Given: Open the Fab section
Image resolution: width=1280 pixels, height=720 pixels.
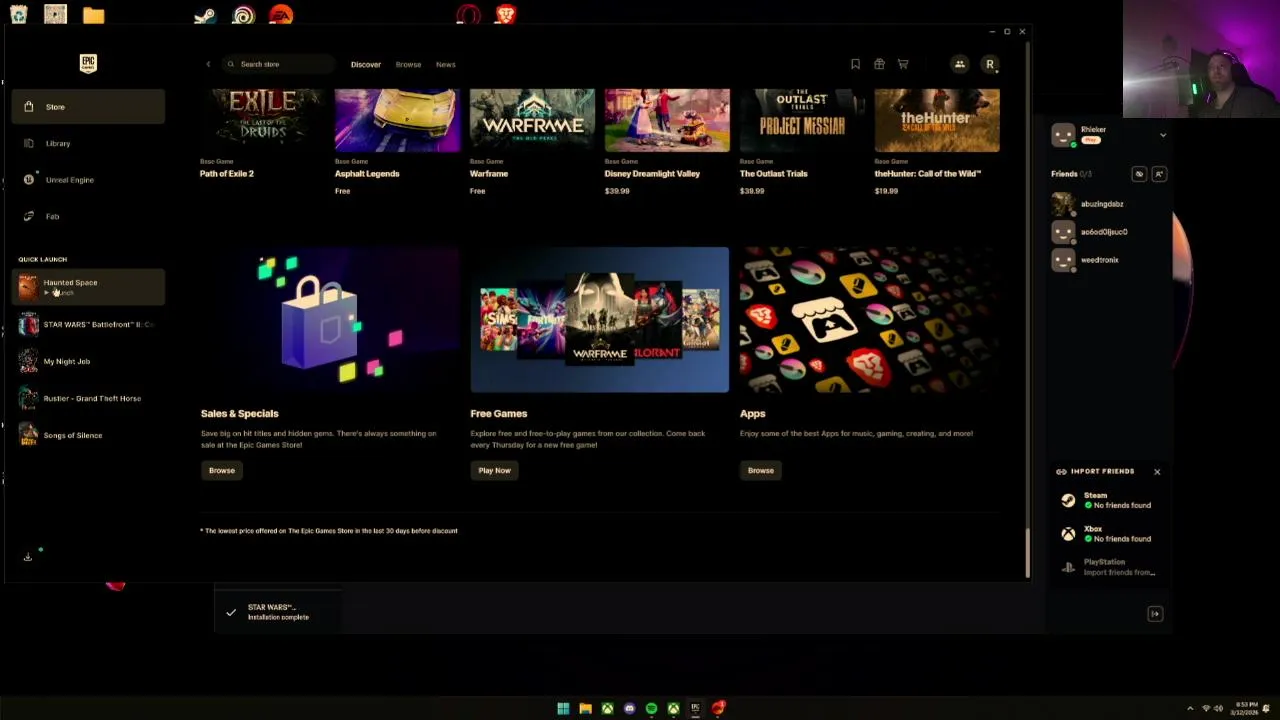Looking at the screenshot, I should coord(88,216).
